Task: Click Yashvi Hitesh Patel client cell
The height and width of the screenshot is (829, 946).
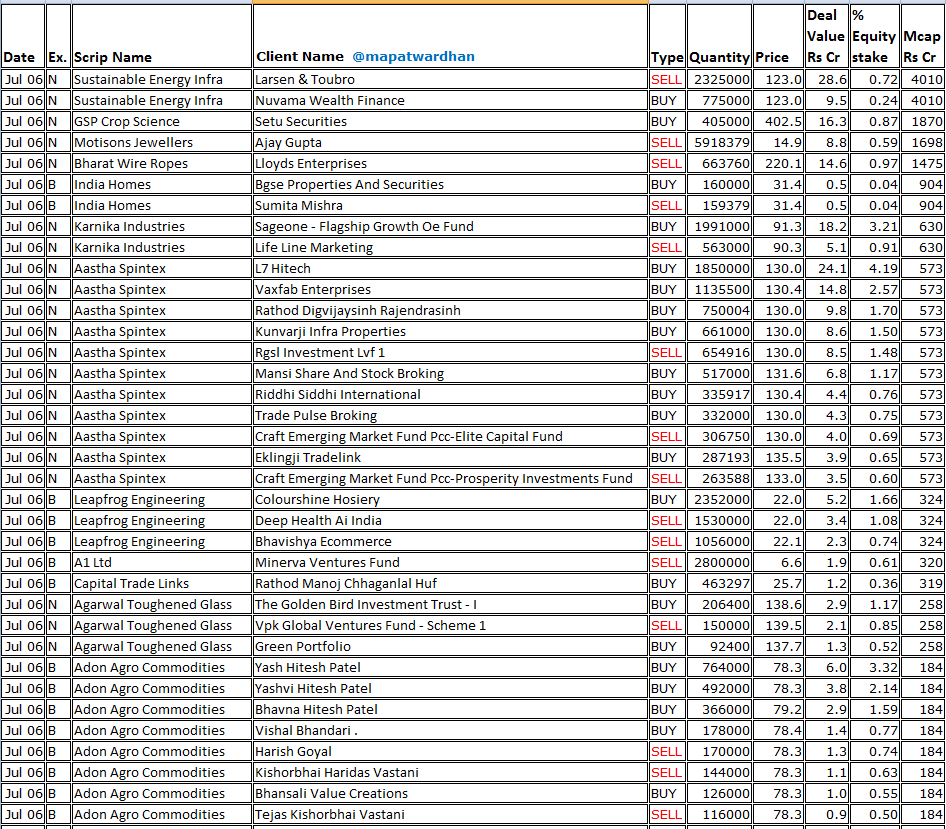Action: pos(451,688)
